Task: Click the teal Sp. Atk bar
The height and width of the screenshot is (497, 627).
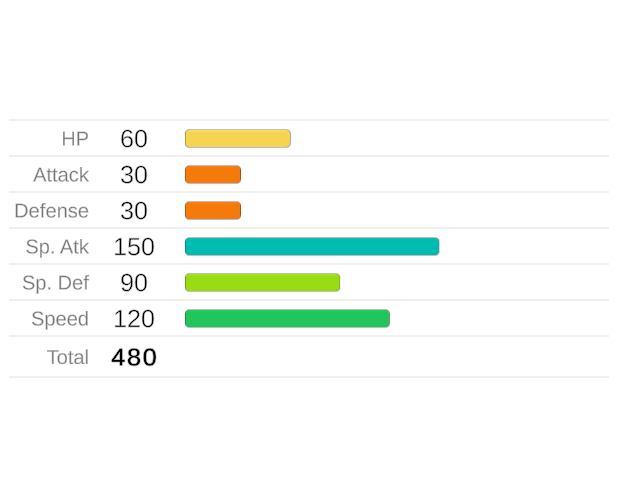Action: click(x=312, y=246)
